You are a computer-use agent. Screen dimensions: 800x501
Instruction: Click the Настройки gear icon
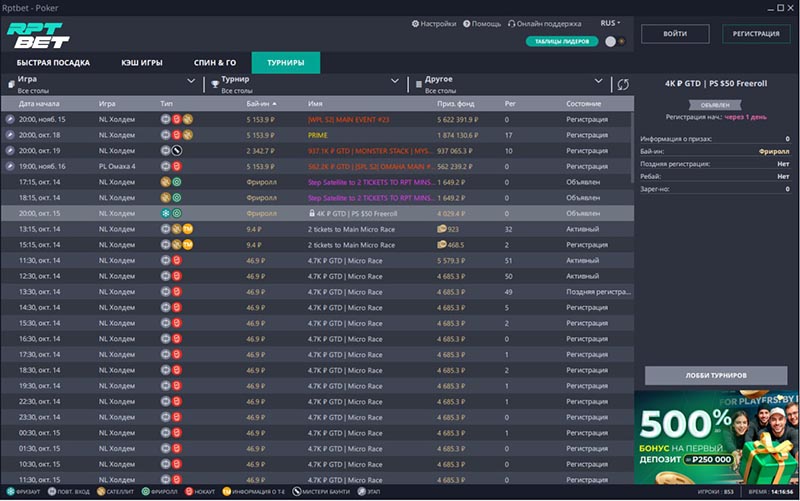click(415, 23)
